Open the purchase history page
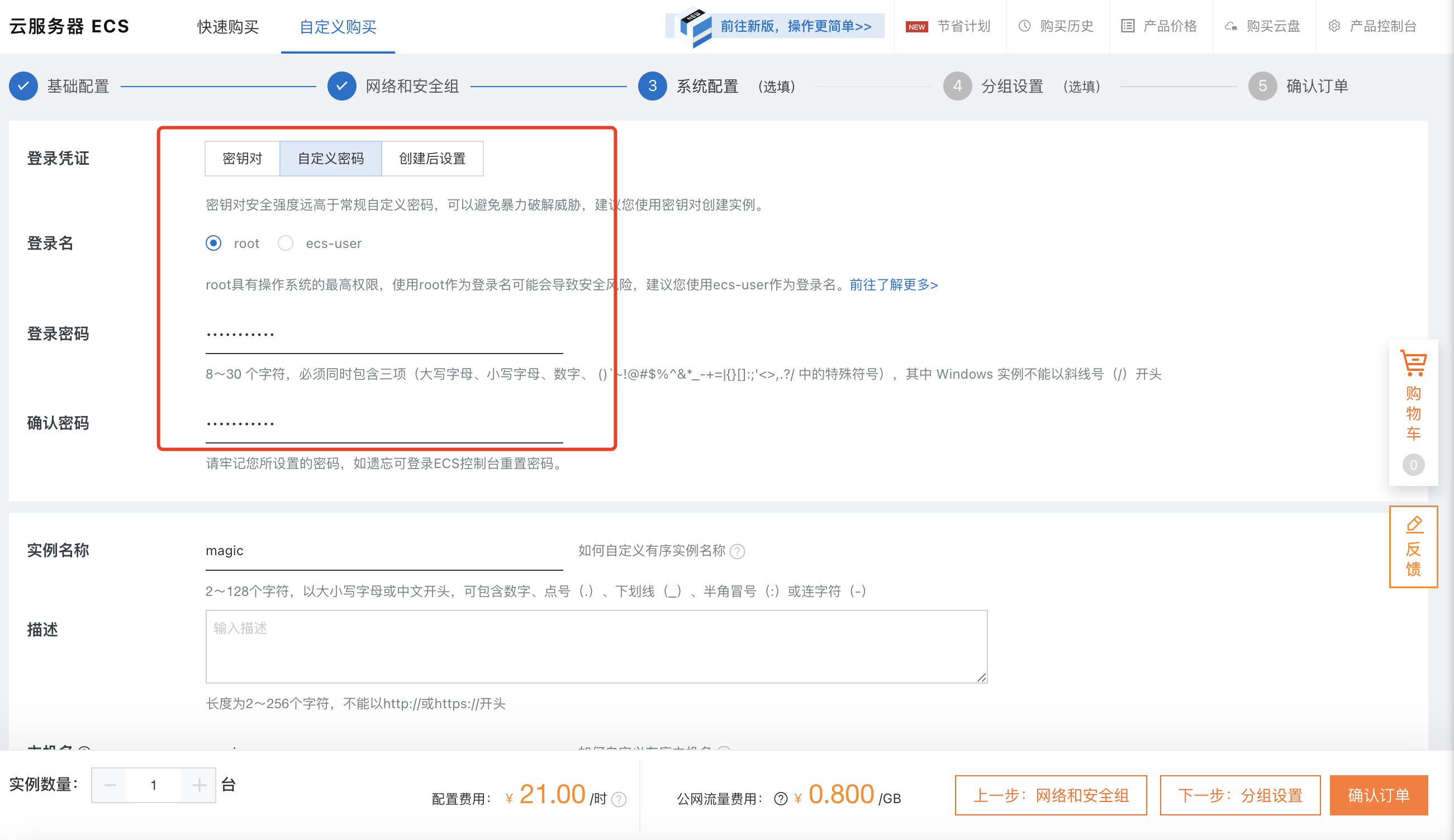This screenshot has width=1454, height=840. coord(1057,26)
